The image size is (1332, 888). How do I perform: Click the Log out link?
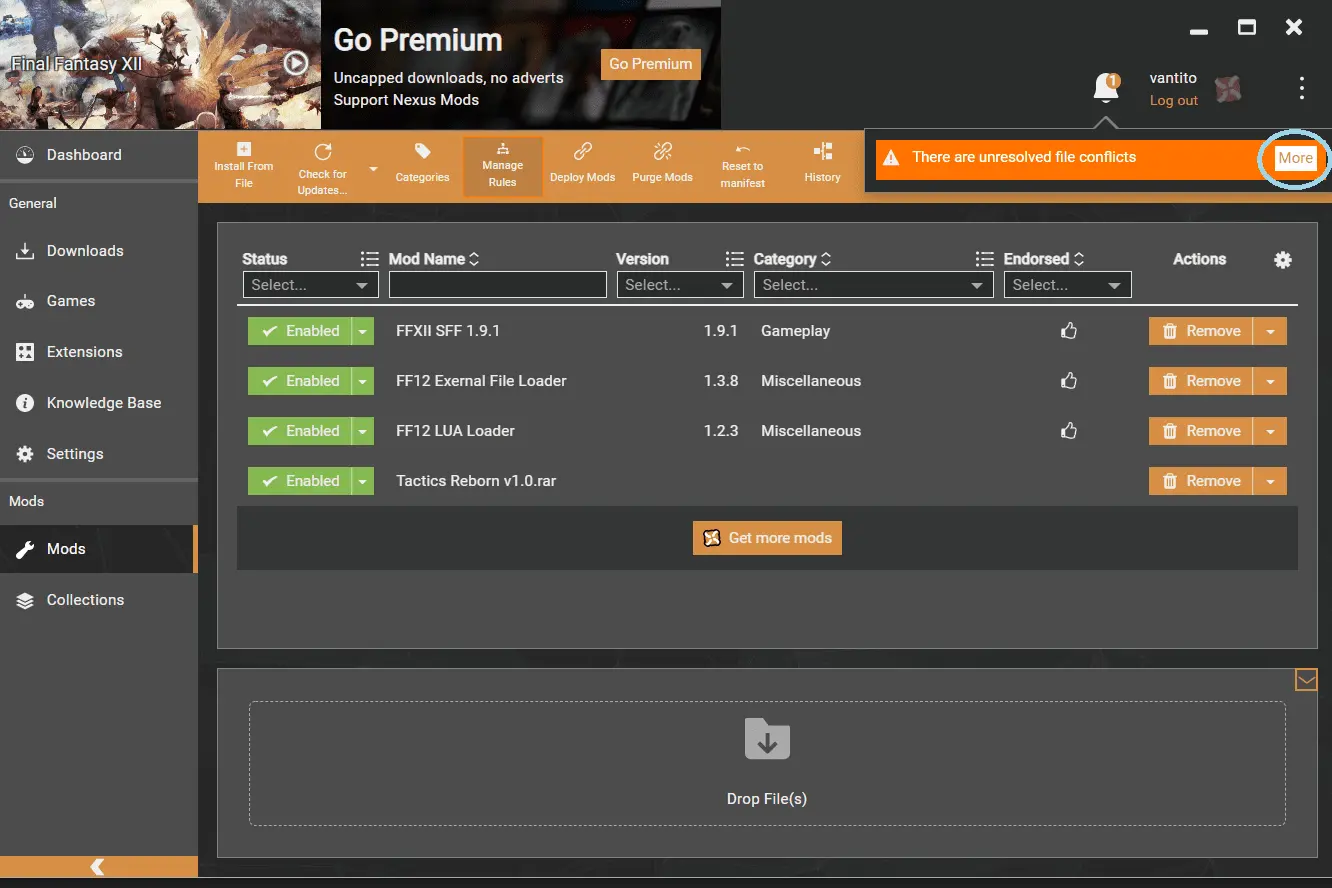click(x=1173, y=100)
